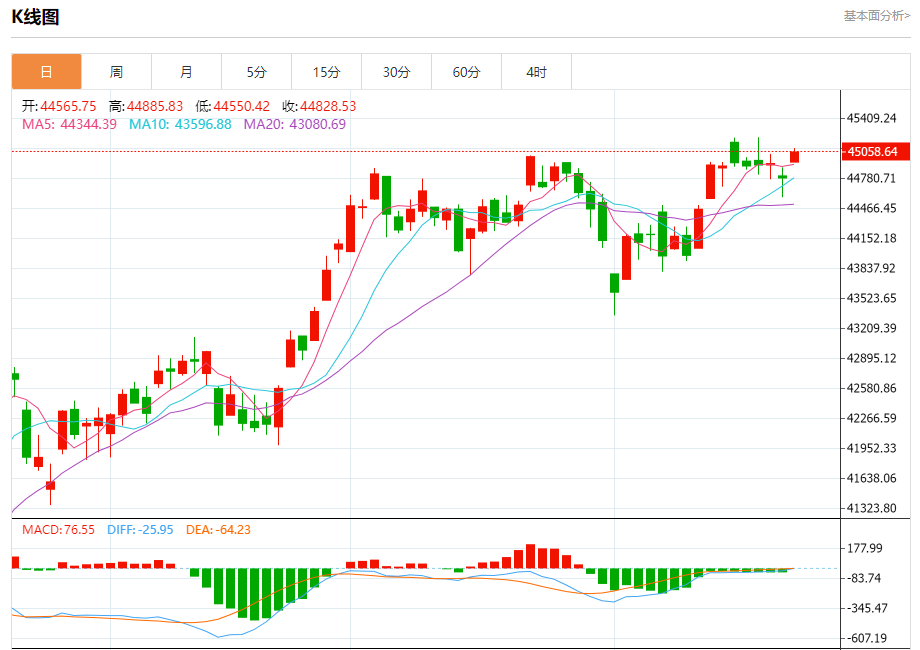Click the 177.99 MACD axis label
920x650 pixels.
click(864, 549)
